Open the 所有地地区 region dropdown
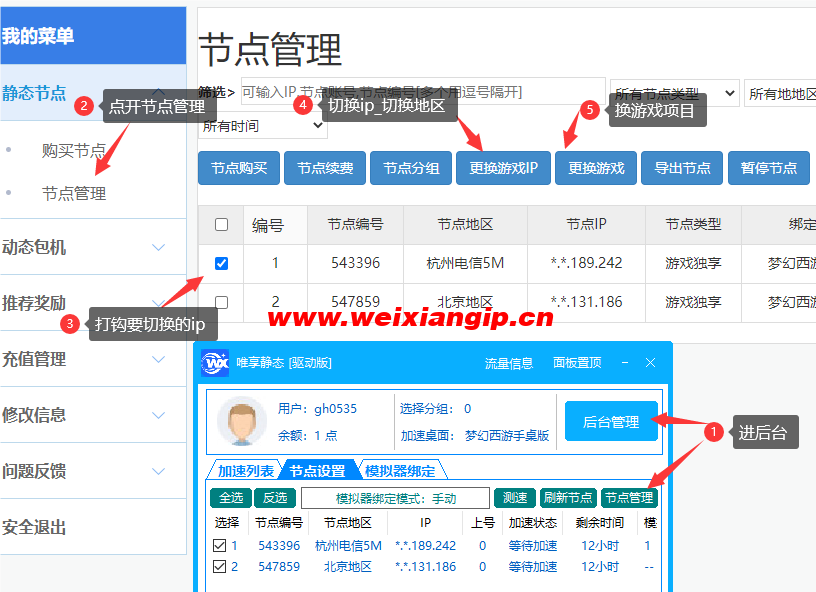 (780, 93)
